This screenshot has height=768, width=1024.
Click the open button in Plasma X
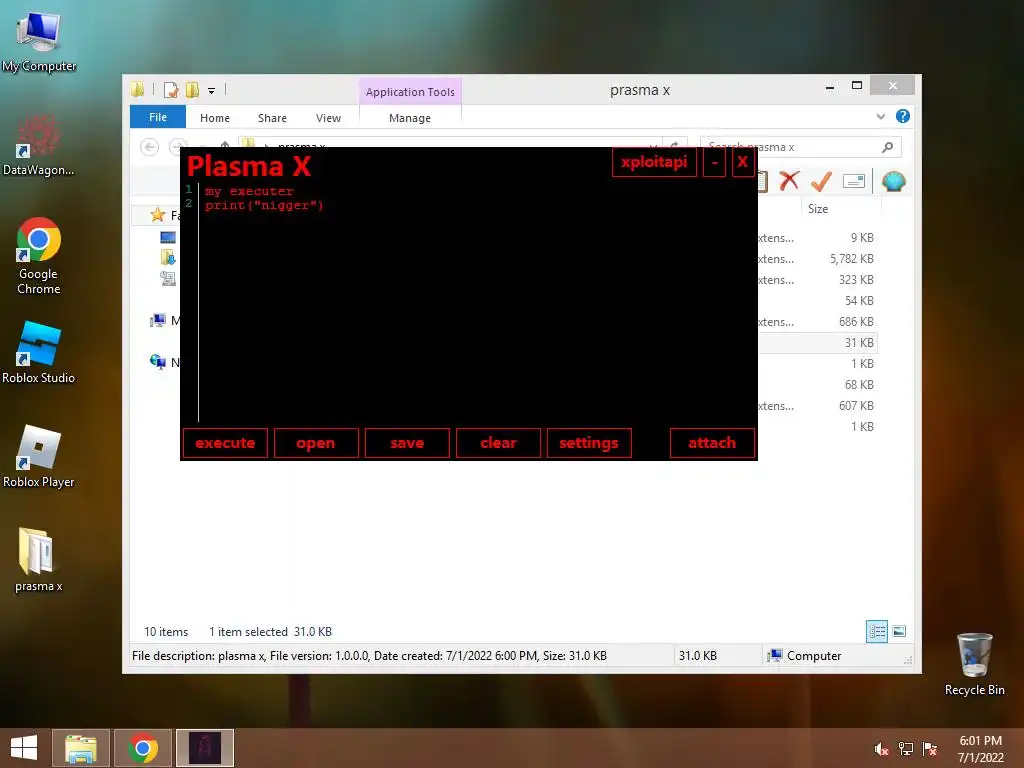coord(316,443)
